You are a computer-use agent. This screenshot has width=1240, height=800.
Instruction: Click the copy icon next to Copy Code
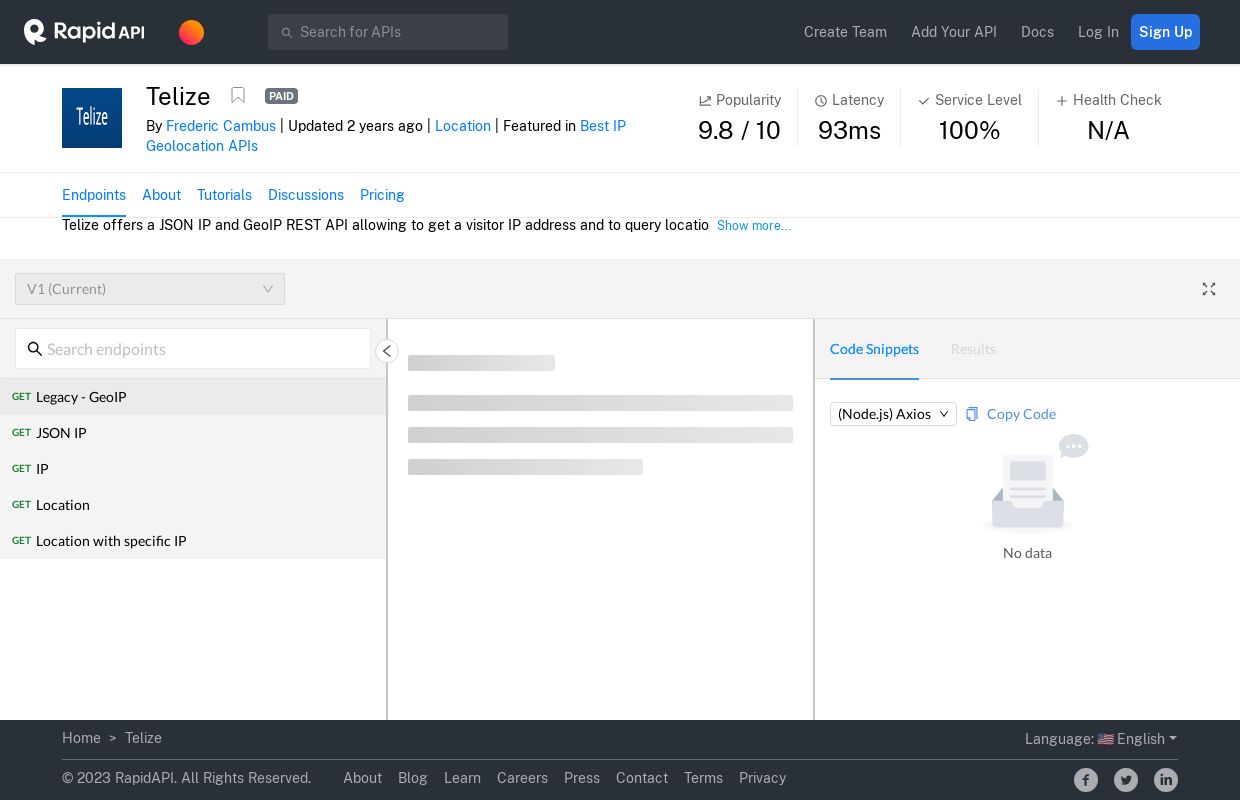point(972,414)
